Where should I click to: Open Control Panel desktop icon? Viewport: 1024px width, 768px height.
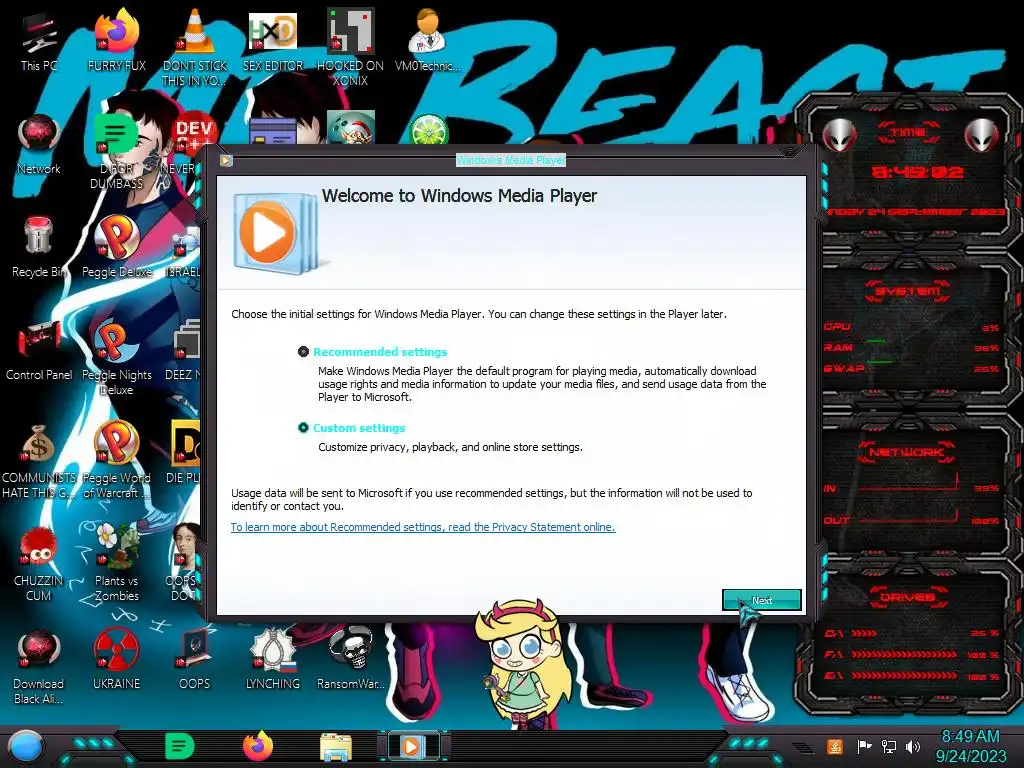click(x=39, y=350)
